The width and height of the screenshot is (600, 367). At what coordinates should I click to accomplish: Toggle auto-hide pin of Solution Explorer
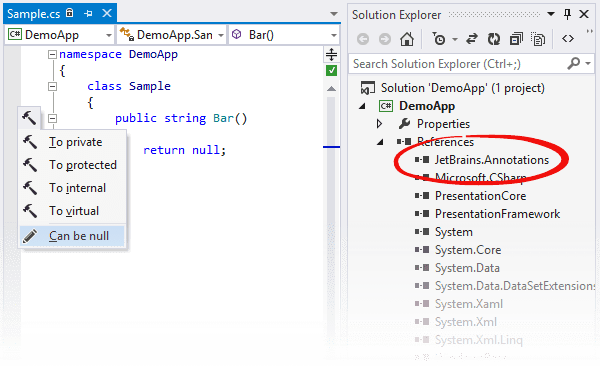point(567,15)
